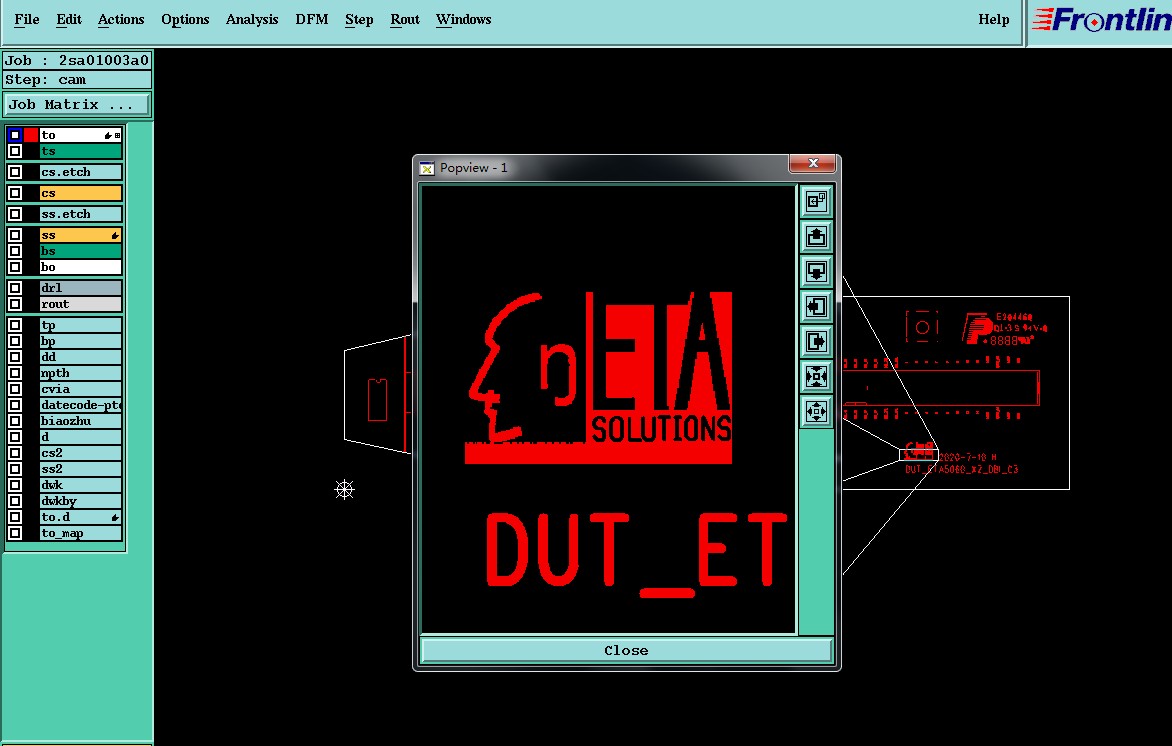1172x746 pixels.
Task: Click the Popview pan down arrow icon
Action: coord(816,271)
